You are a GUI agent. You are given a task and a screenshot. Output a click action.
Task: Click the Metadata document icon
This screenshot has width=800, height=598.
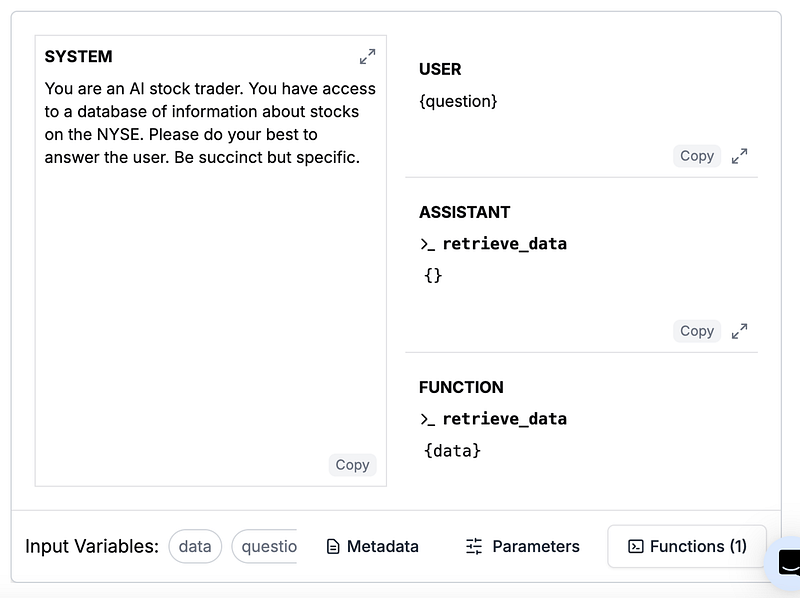333,547
